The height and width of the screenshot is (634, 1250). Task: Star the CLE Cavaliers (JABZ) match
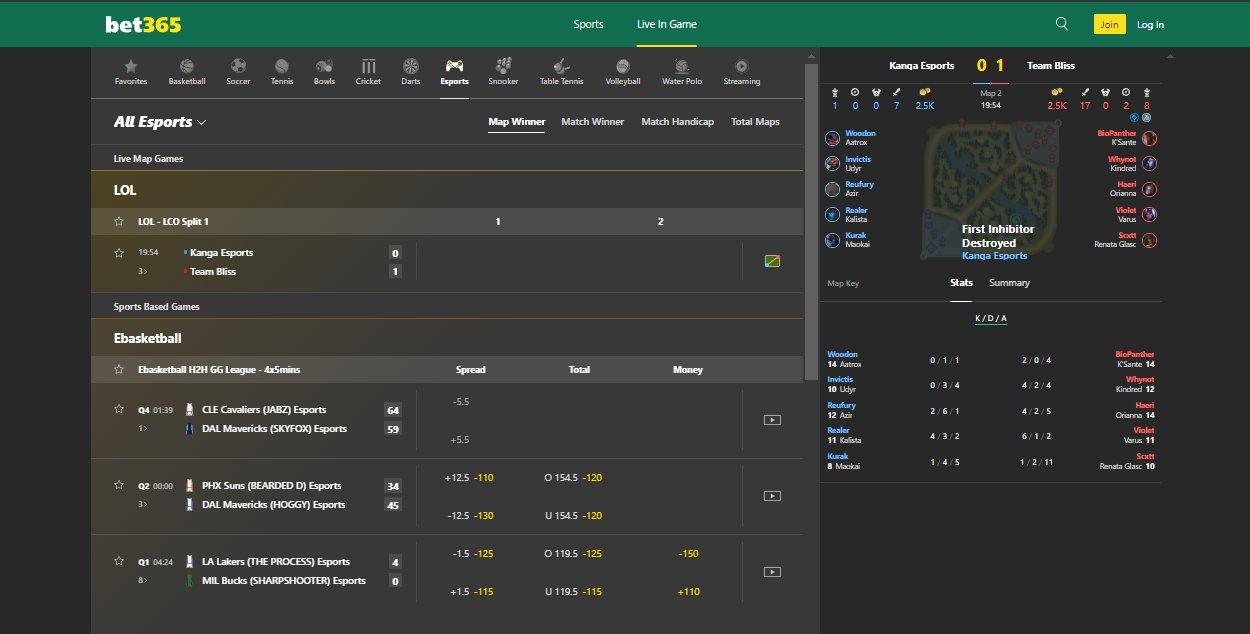119,410
